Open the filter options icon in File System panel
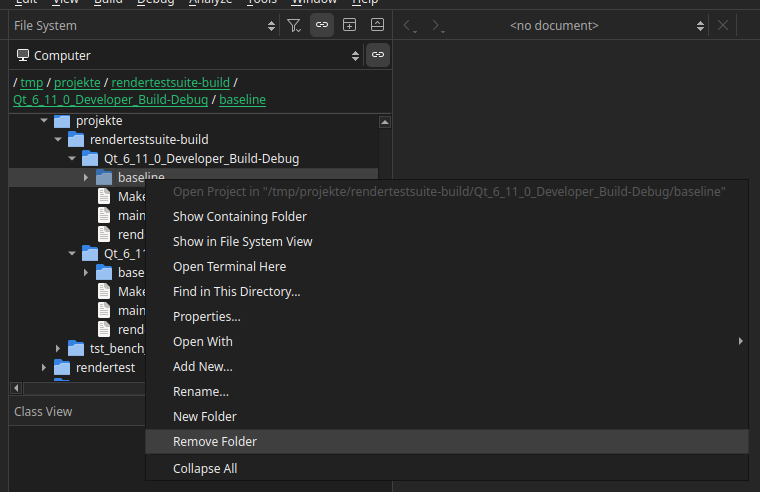Viewport: 760px width, 492px height. pyautogui.click(x=294, y=25)
